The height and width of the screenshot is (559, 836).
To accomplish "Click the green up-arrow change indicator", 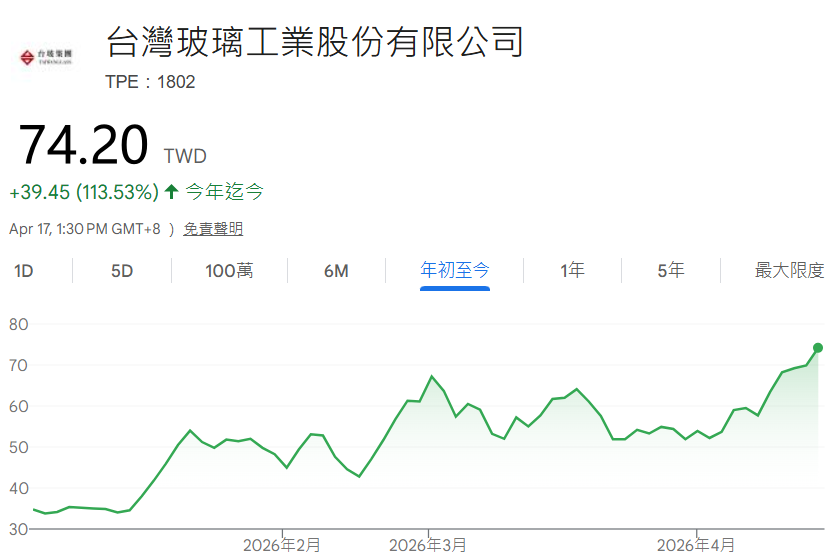I will tap(171, 191).
